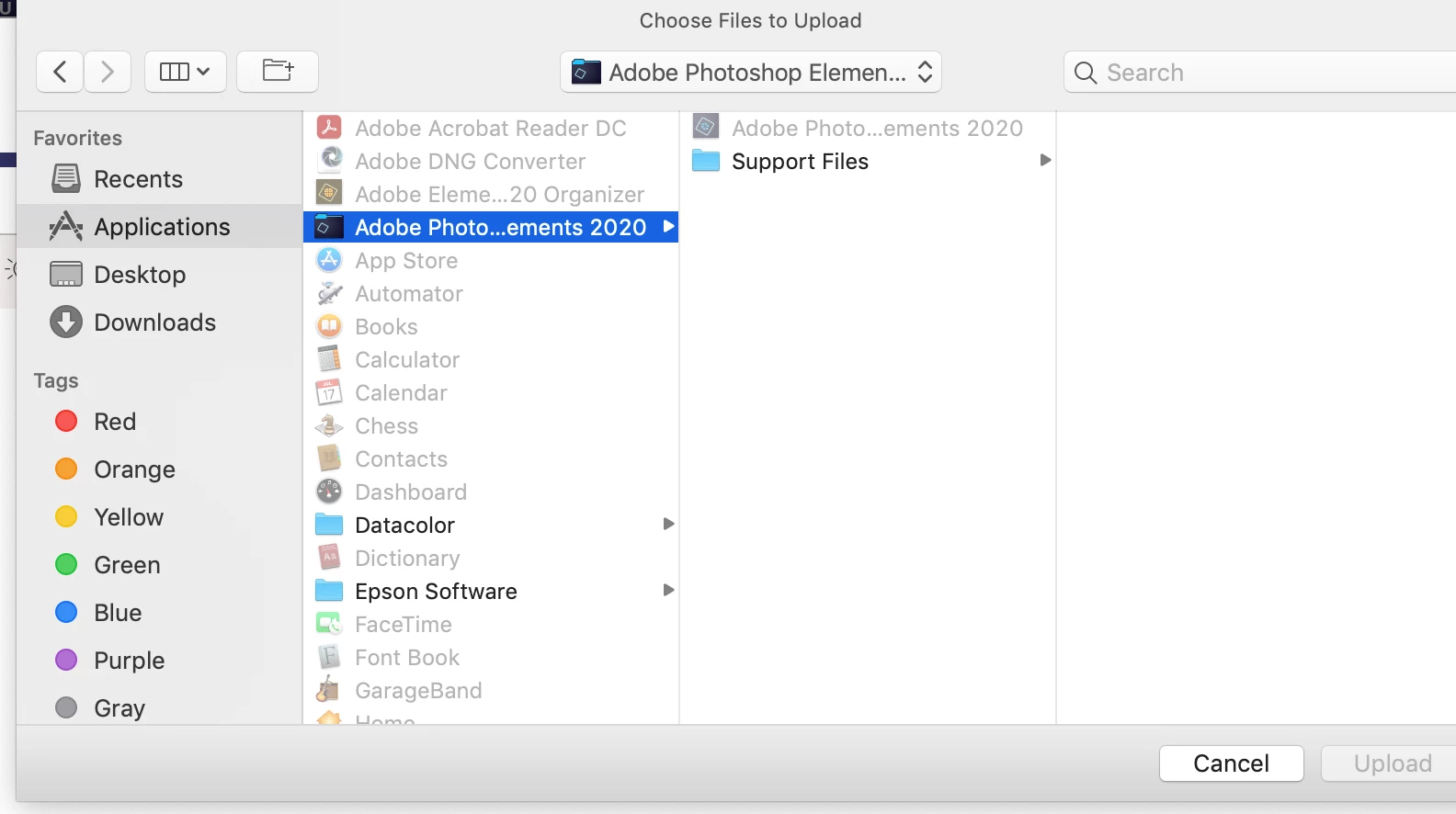Click the Calculator app icon

[x=329, y=358]
